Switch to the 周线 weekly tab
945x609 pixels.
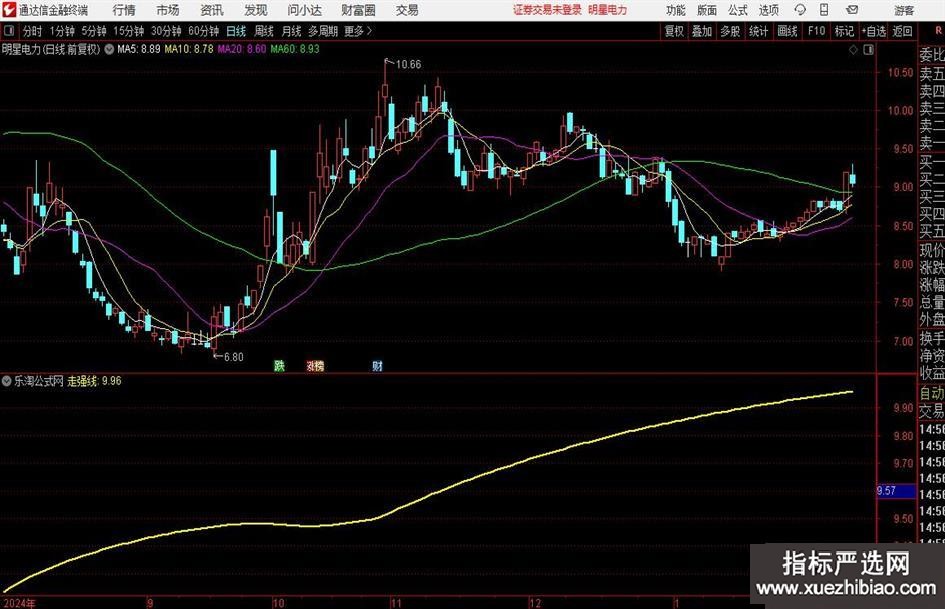point(264,31)
